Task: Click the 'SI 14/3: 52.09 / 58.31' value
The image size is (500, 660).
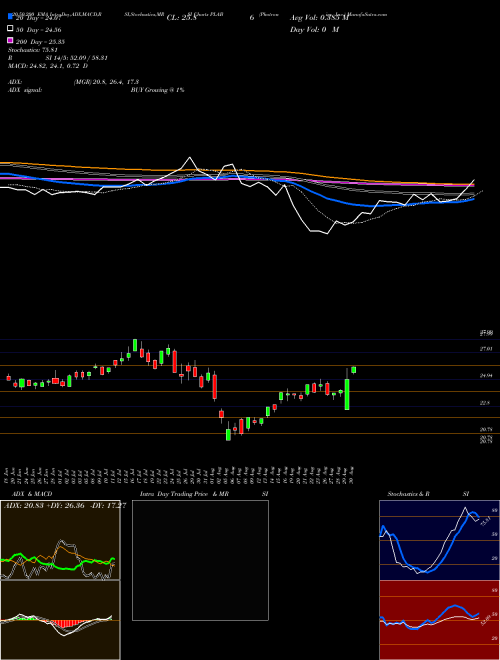Action: (x=77, y=58)
